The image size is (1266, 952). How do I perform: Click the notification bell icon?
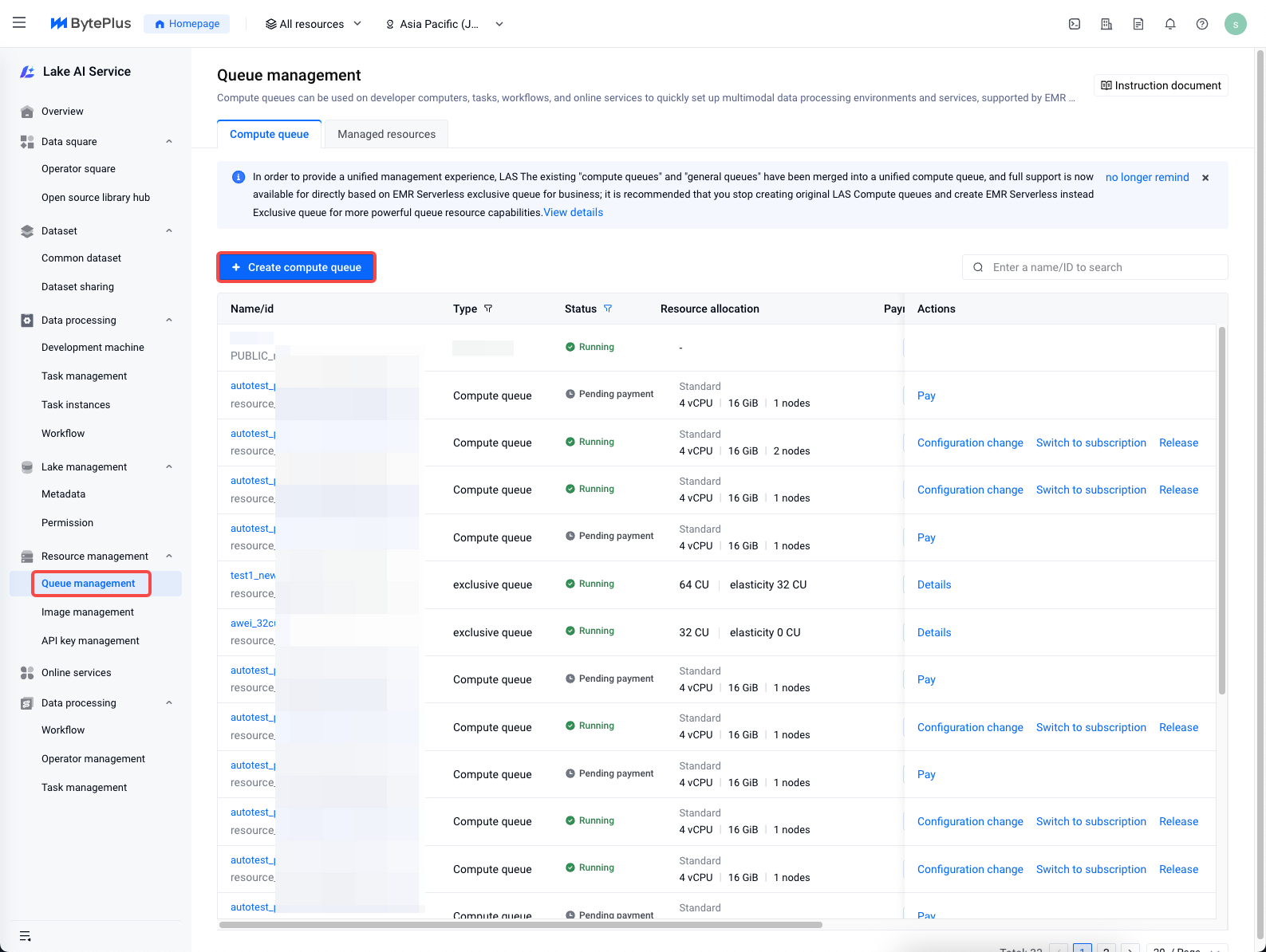pyautogui.click(x=1170, y=24)
